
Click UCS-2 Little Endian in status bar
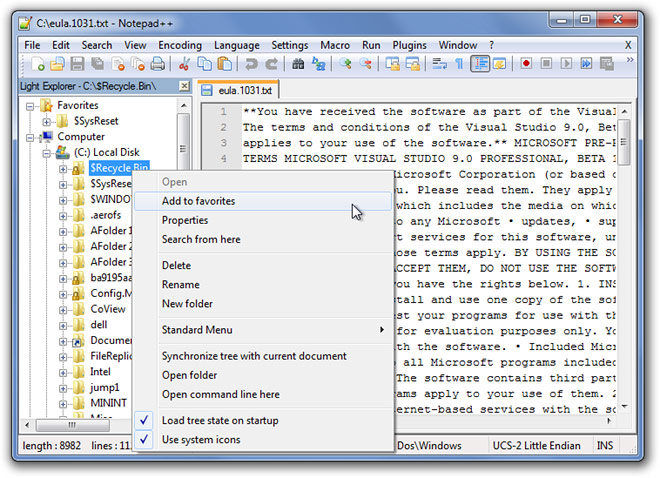[x=536, y=446]
